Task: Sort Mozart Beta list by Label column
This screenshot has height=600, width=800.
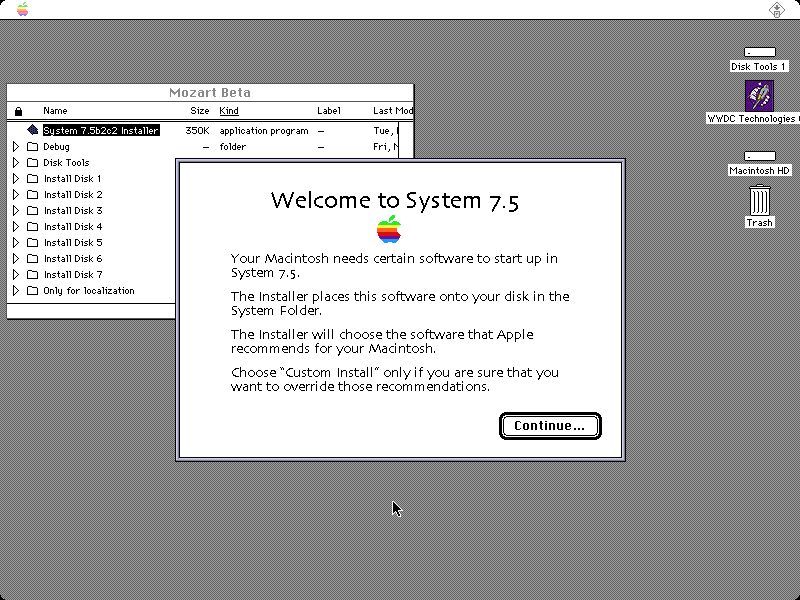Action: tap(329, 111)
